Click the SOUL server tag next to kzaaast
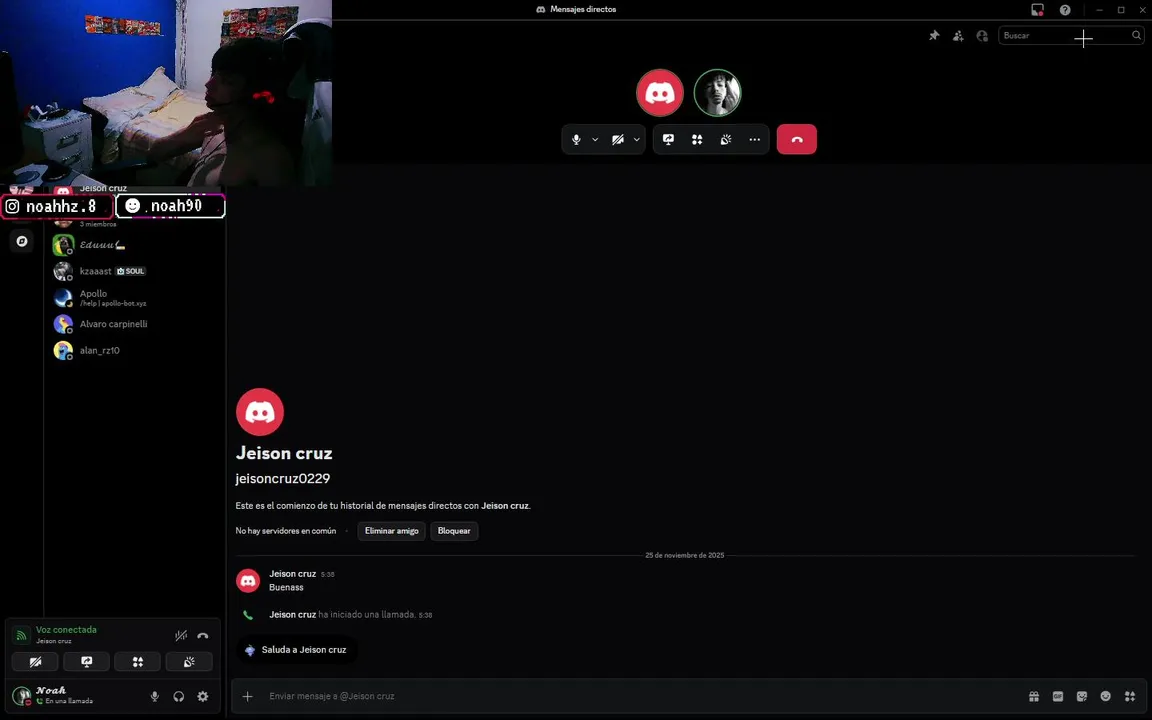 click(131, 271)
